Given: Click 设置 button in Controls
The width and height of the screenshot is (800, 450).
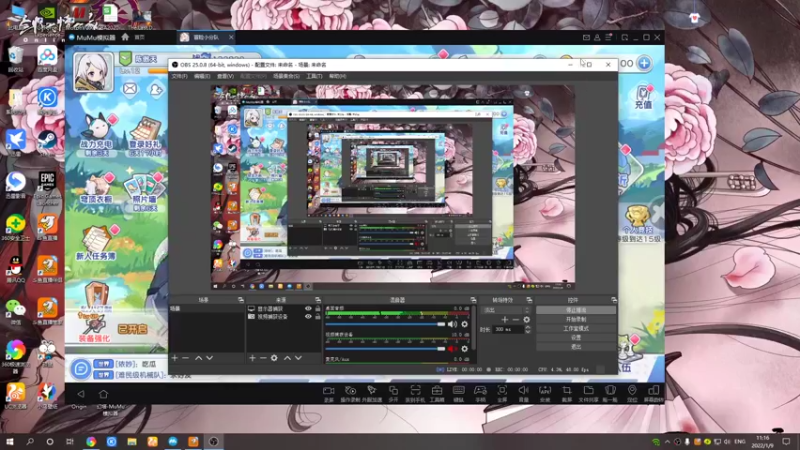Looking at the screenshot, I should tap(576, 338).
